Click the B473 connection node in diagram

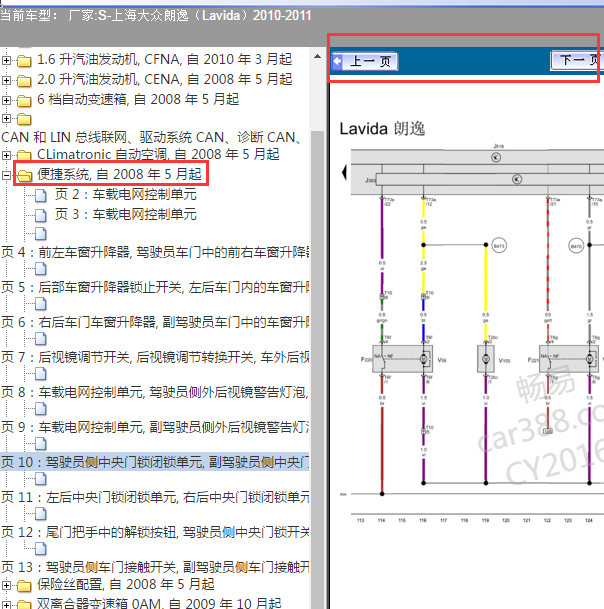click(x=499, y=245)
